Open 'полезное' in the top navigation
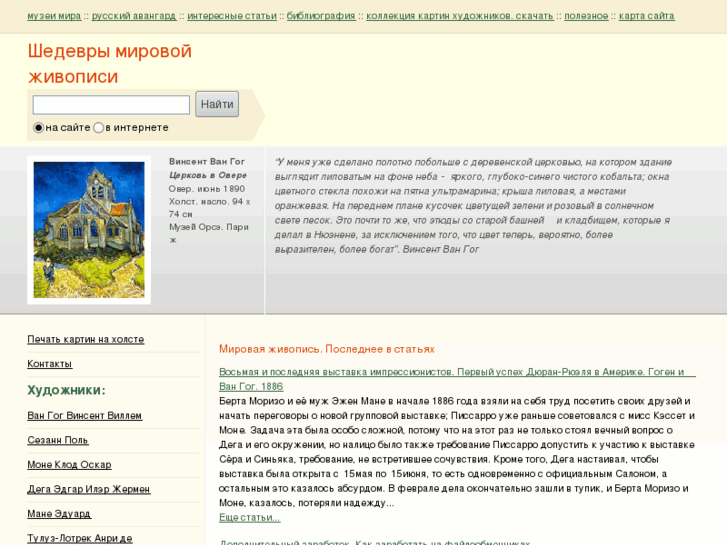This screenshot has width=727, height=545. (x=586, y=16)
